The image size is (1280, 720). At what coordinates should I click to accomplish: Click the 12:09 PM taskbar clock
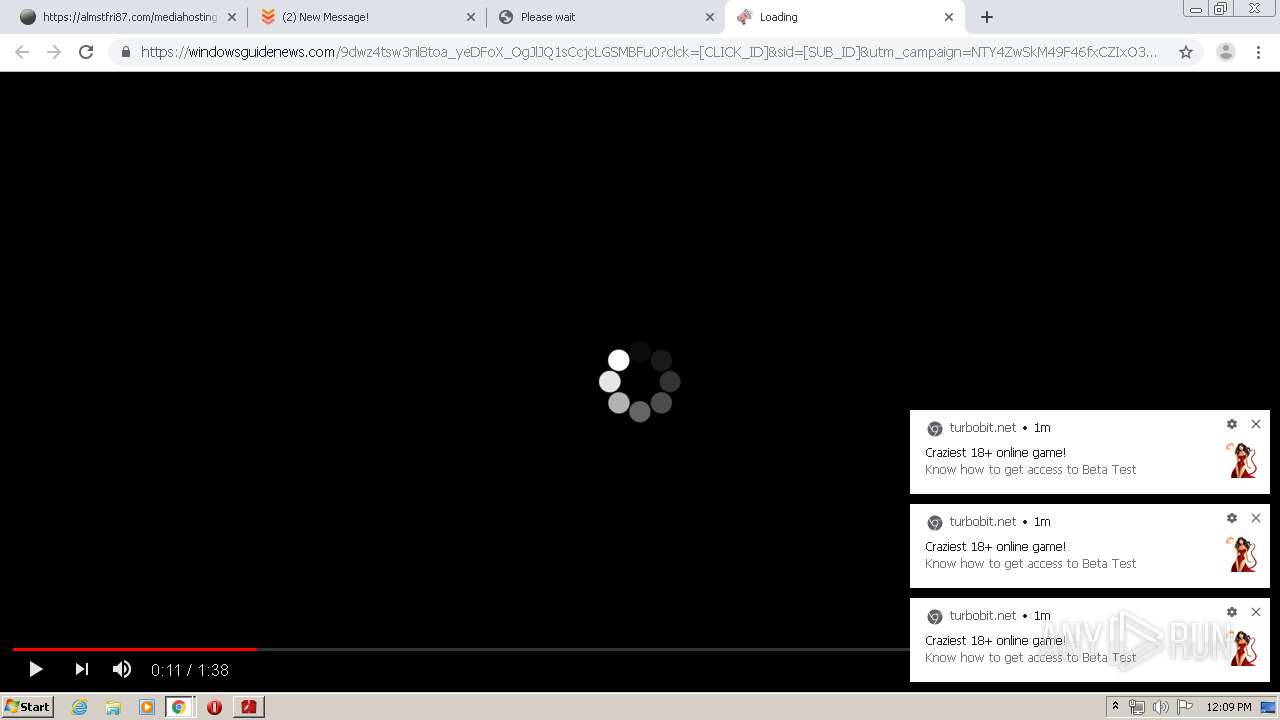[x=1229, y=707]
